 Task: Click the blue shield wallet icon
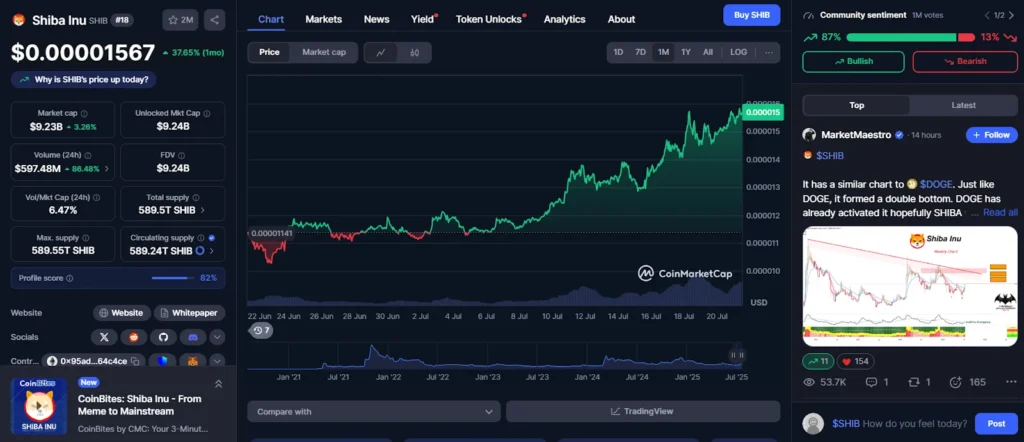pyautogui.click(x=163, y=361)
